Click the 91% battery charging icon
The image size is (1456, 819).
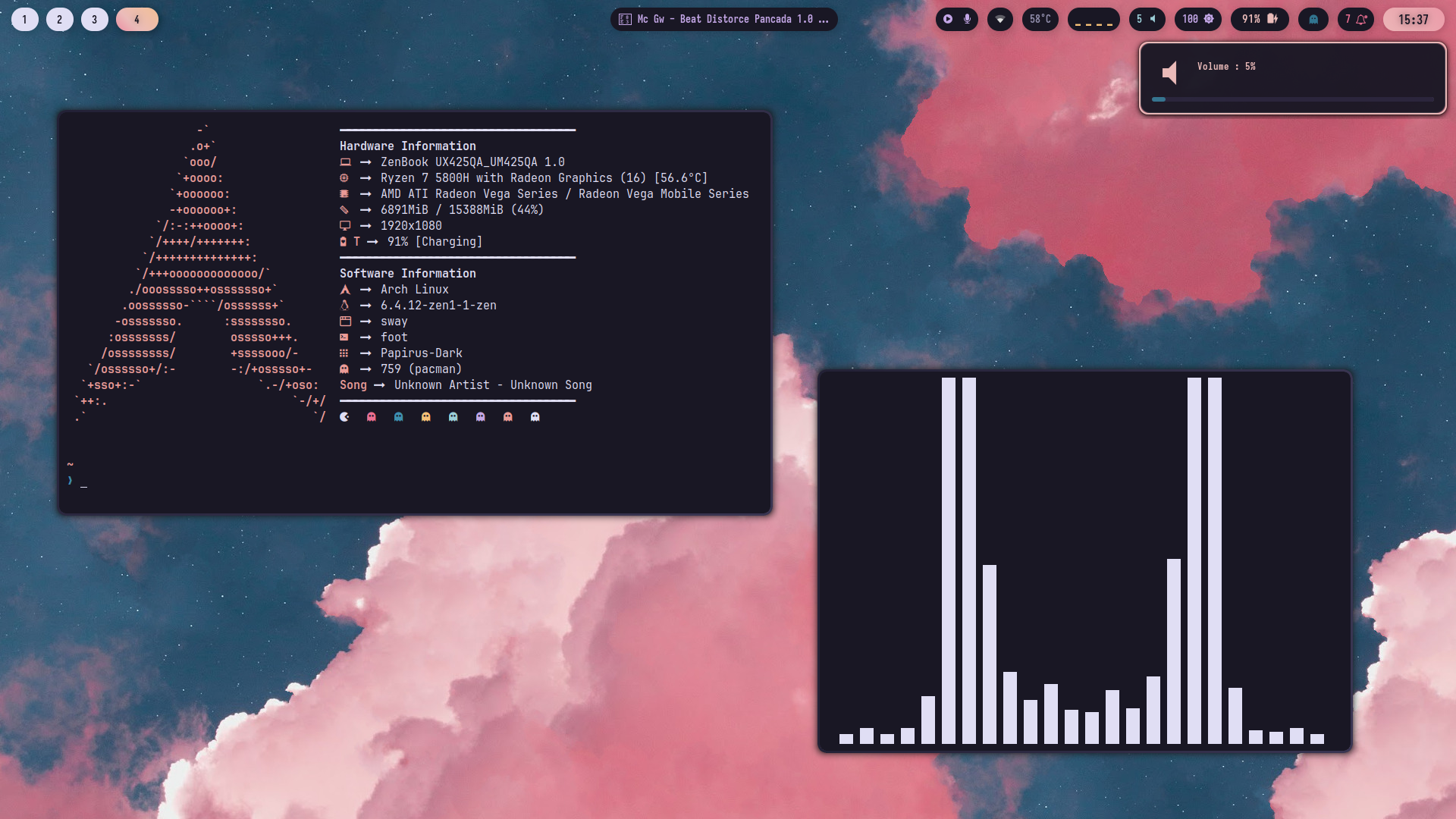[1272, 19]
